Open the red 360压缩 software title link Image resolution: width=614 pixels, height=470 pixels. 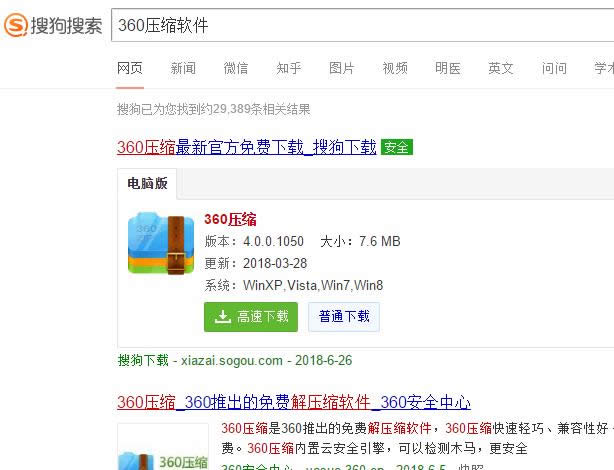(230, 219)
